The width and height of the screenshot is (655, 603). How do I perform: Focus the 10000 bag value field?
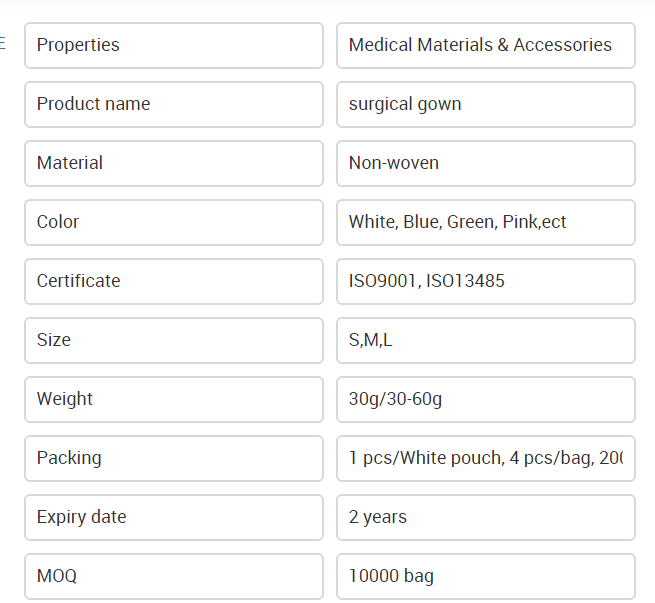click(486, 577)
